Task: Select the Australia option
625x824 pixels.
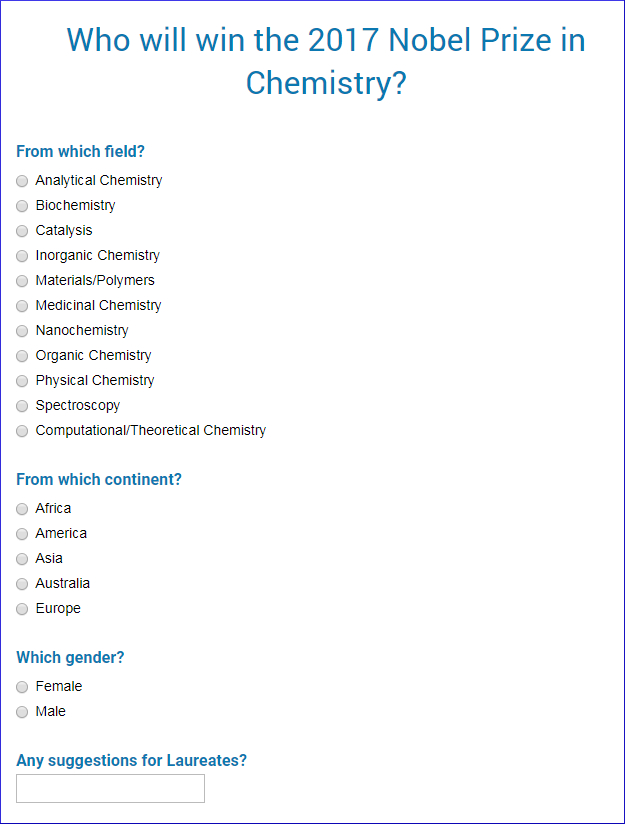Action: point(22,584)
